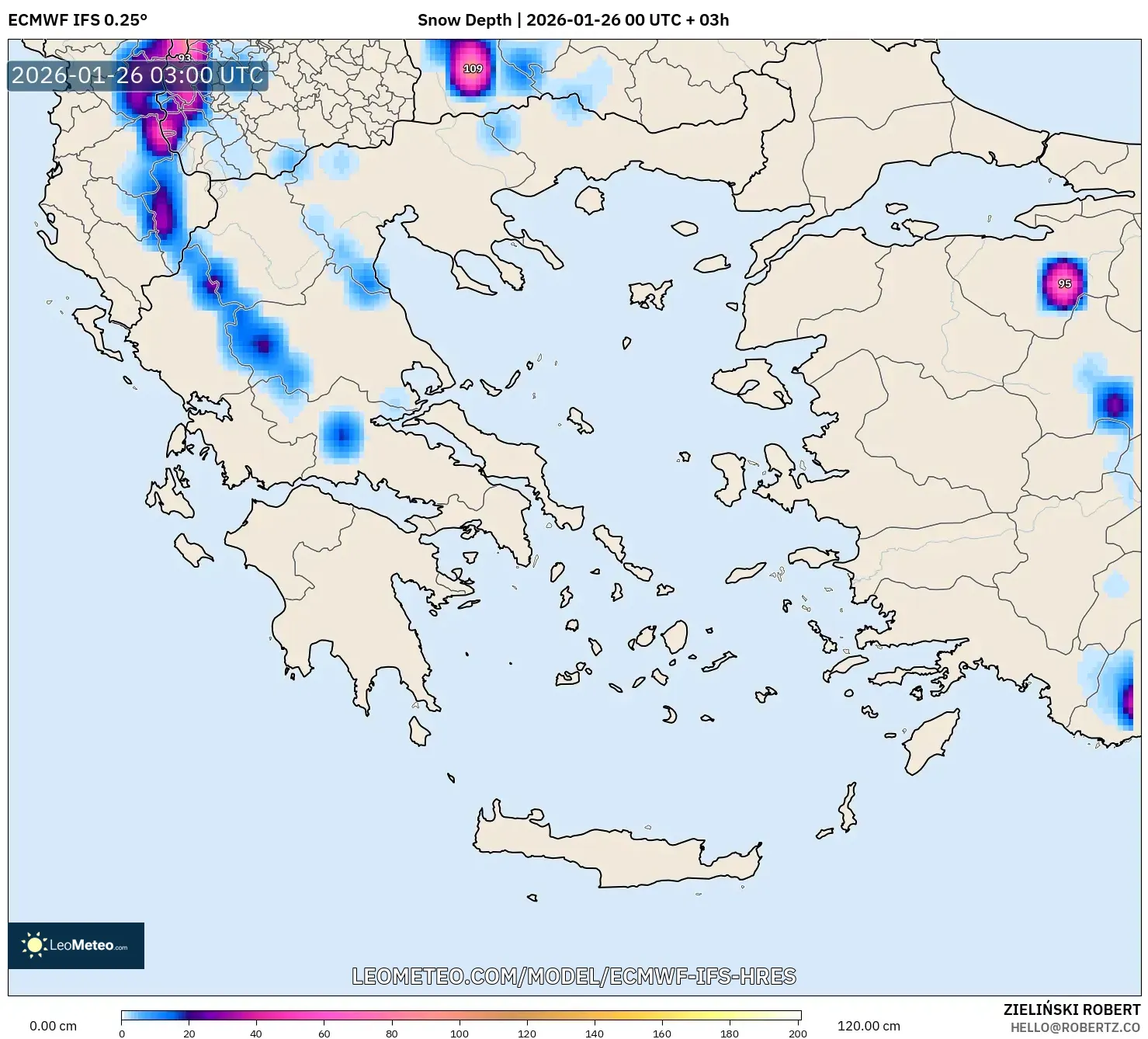Click the LeoMeteo sun logo
Viewport: 1148px width, 1039px height.
(x=35, y=944)
